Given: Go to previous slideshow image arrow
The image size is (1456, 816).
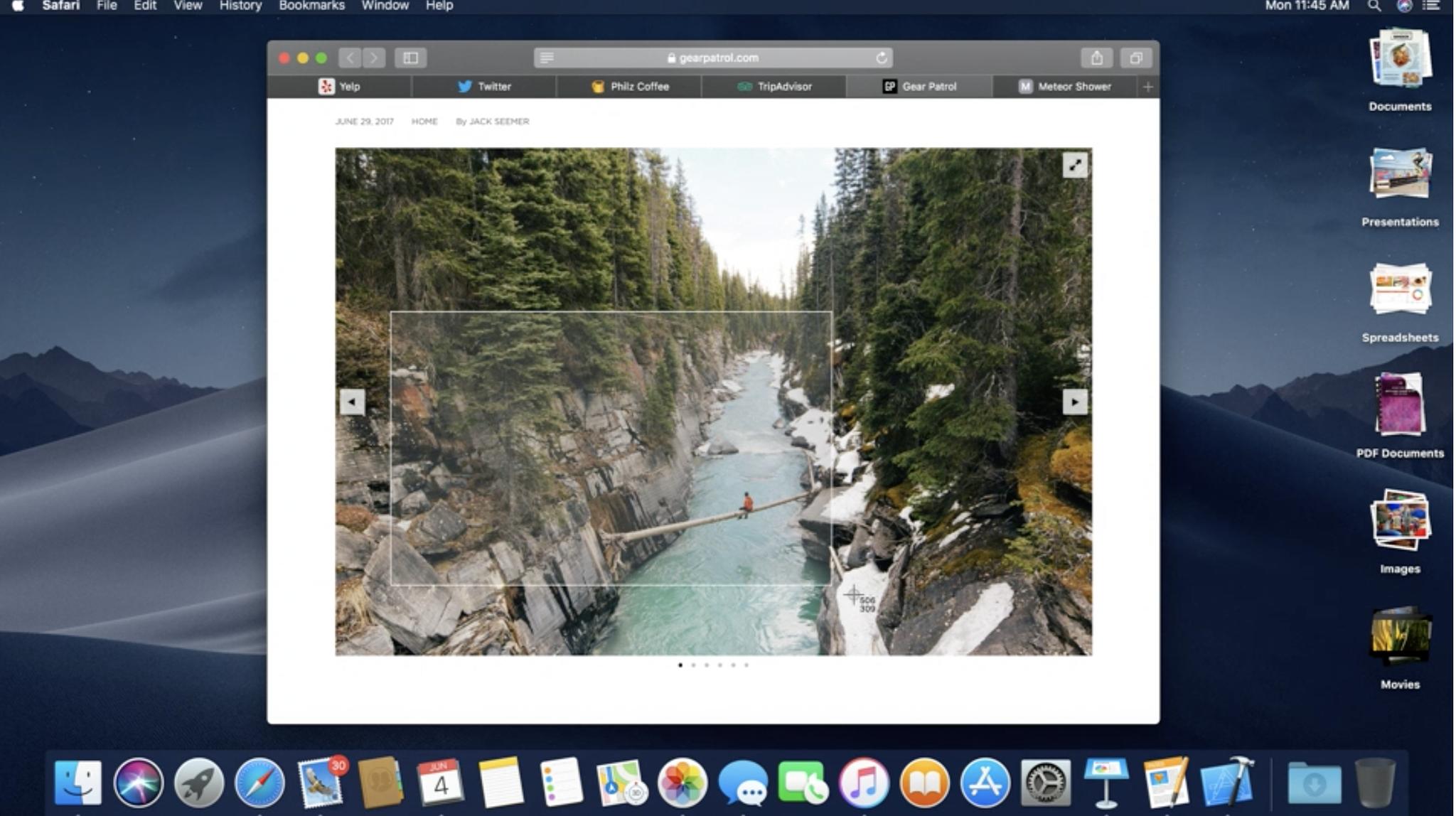Looking at the screenshot, I should [352, 402].
